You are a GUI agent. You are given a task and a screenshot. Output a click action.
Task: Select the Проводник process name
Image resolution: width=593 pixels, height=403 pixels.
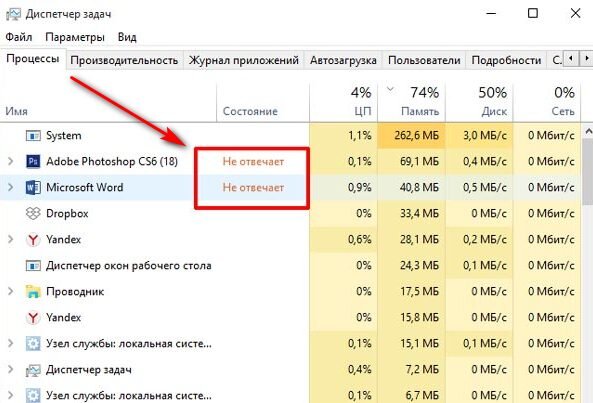(75, 291)
